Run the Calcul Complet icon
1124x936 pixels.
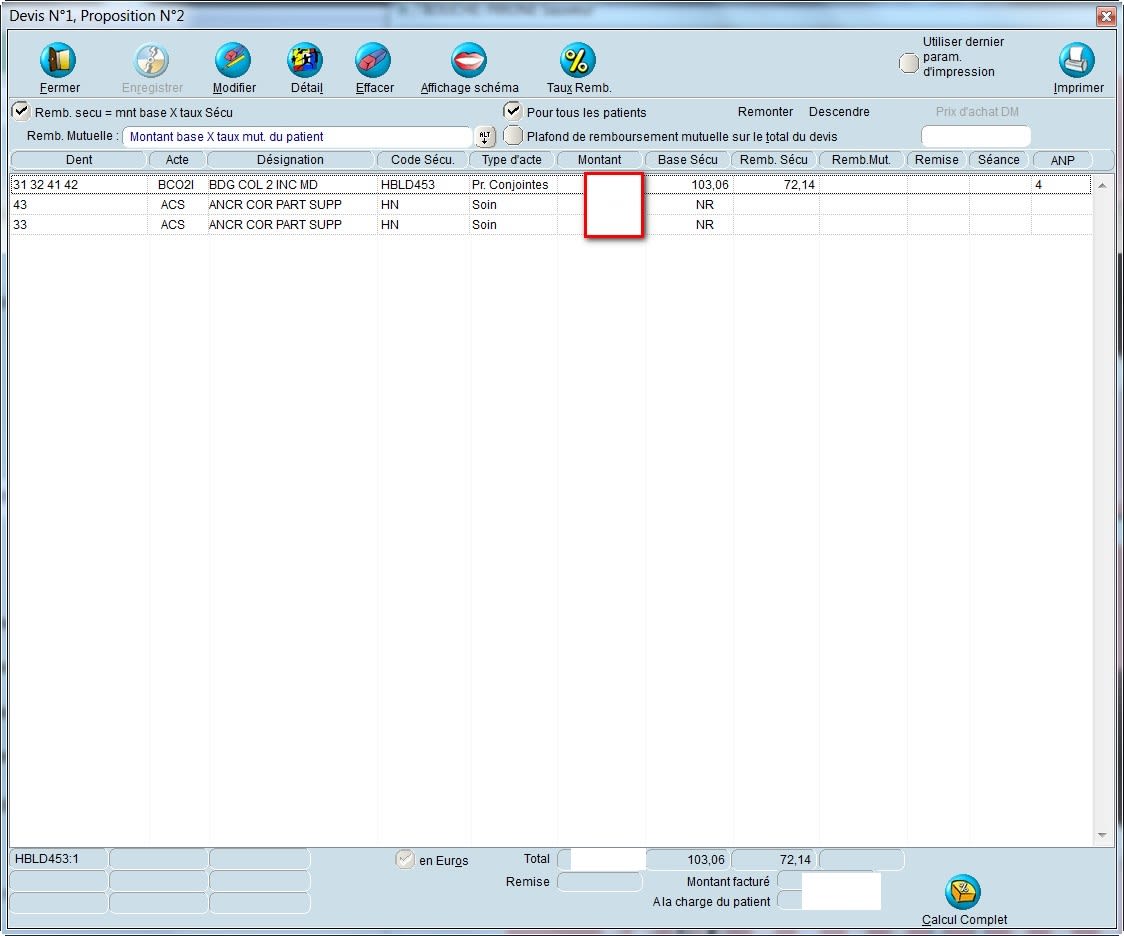click(x=963, y=892)
